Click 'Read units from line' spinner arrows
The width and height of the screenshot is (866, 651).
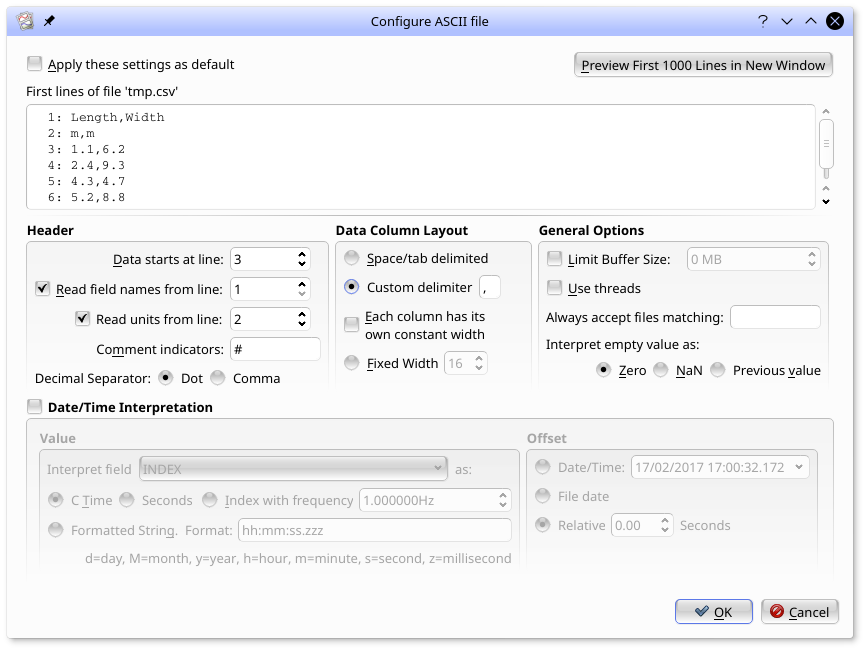[302, 319]
